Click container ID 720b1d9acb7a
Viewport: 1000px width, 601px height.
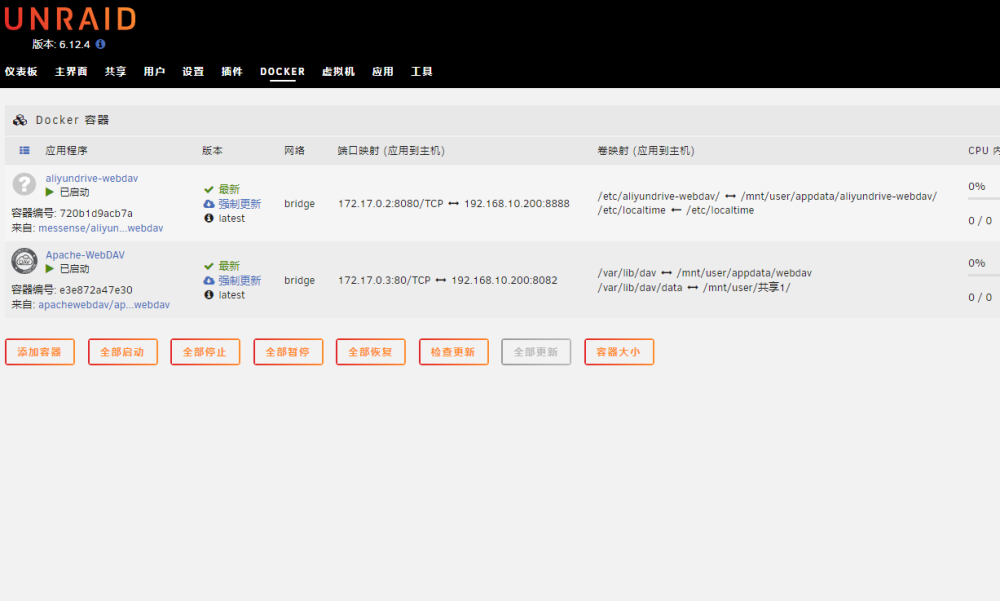tap(96, 213)
